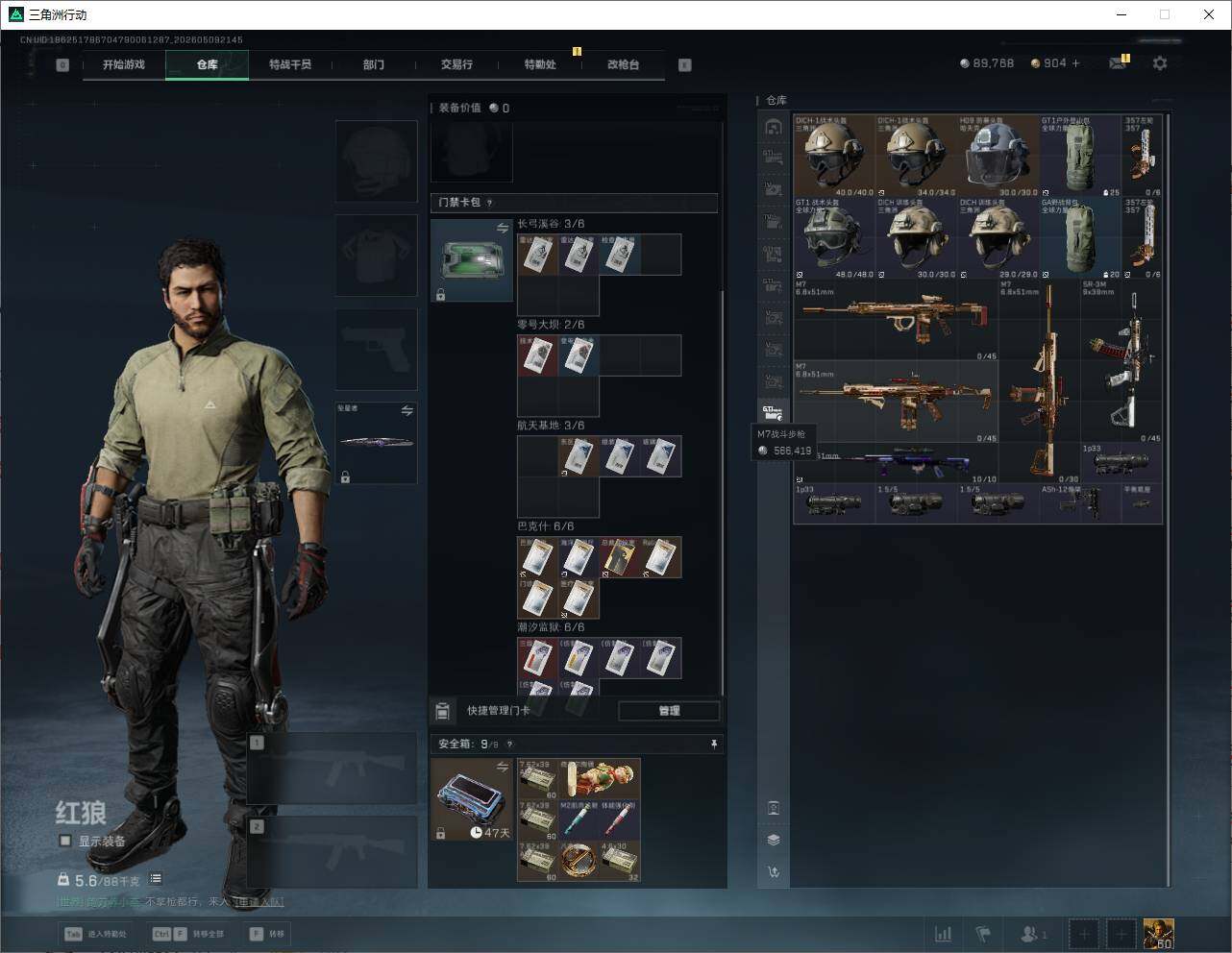Click the 航天基地: 3/6 keycard section label
The width and height of the screenshot is (1232, 953).
551,426
